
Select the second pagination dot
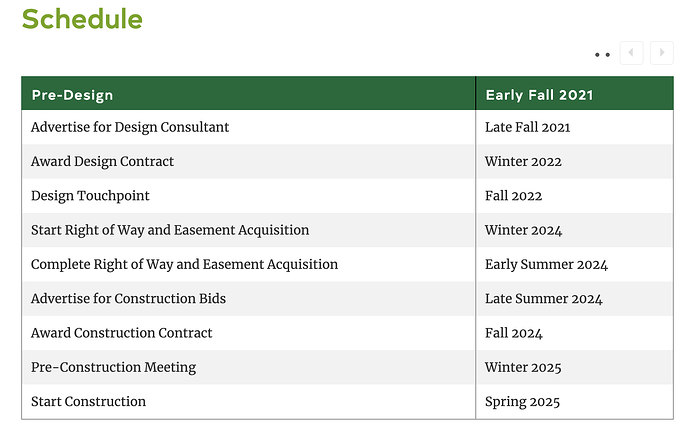608,55
